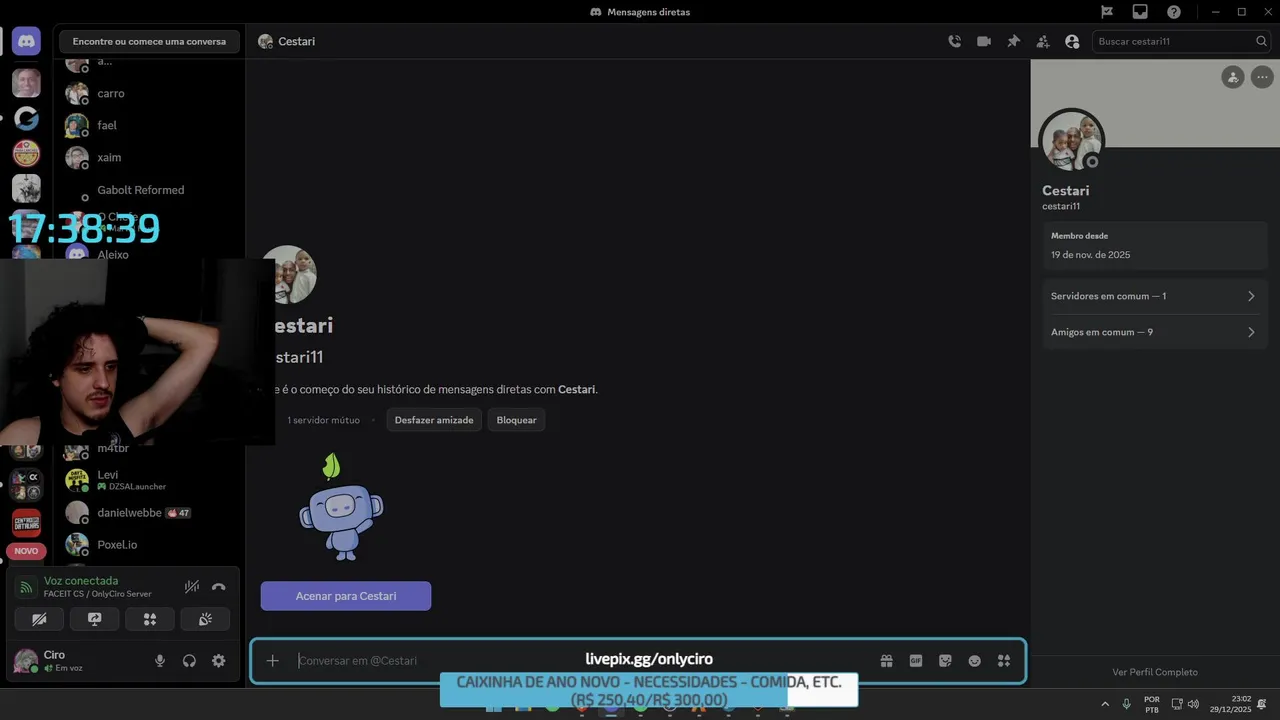Expand Amigos em comum — 9
1280x720 pixels.
(1155, 332)
